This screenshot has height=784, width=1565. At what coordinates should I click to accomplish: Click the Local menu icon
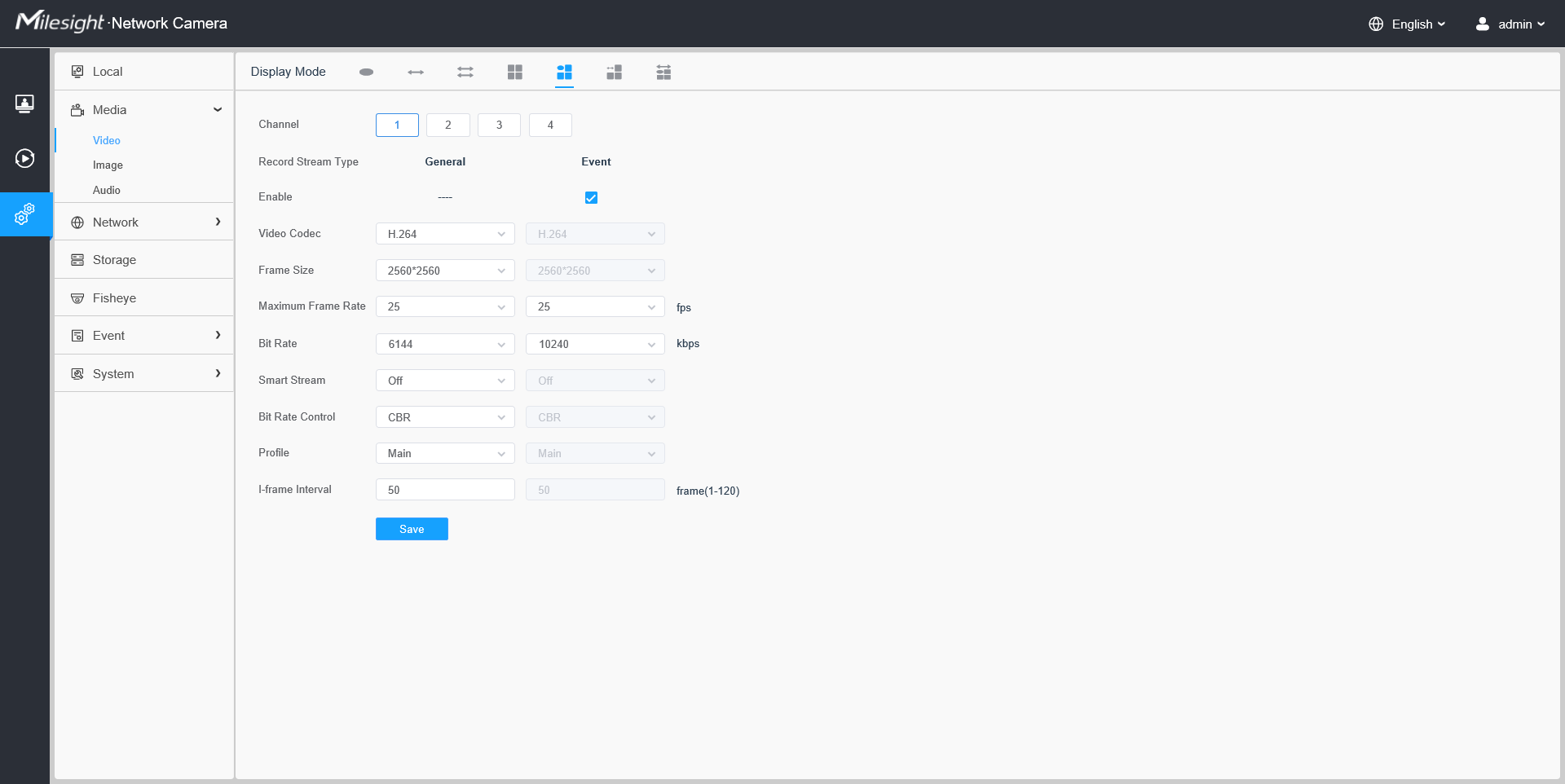click(77, 72)
